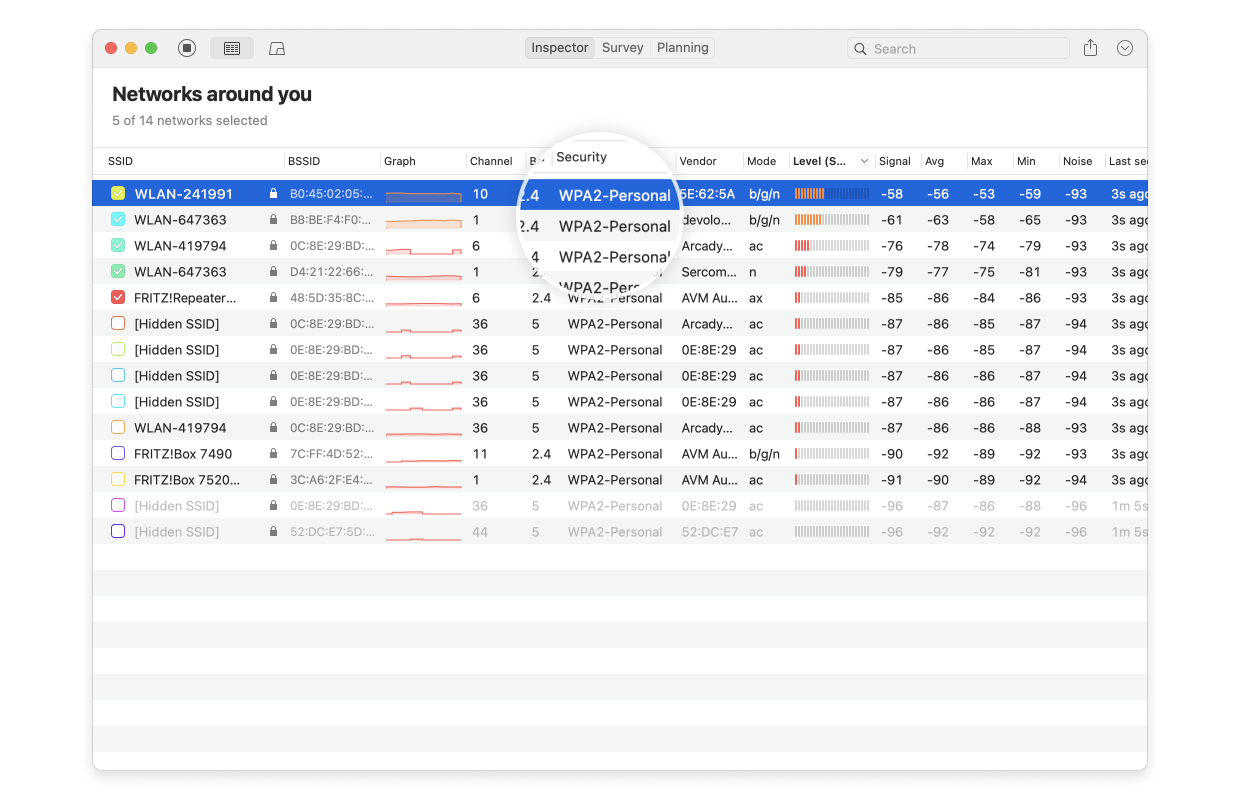Click the lock icon on the last Hidden SSID row
1240x800 pixels.
(272, 531)
